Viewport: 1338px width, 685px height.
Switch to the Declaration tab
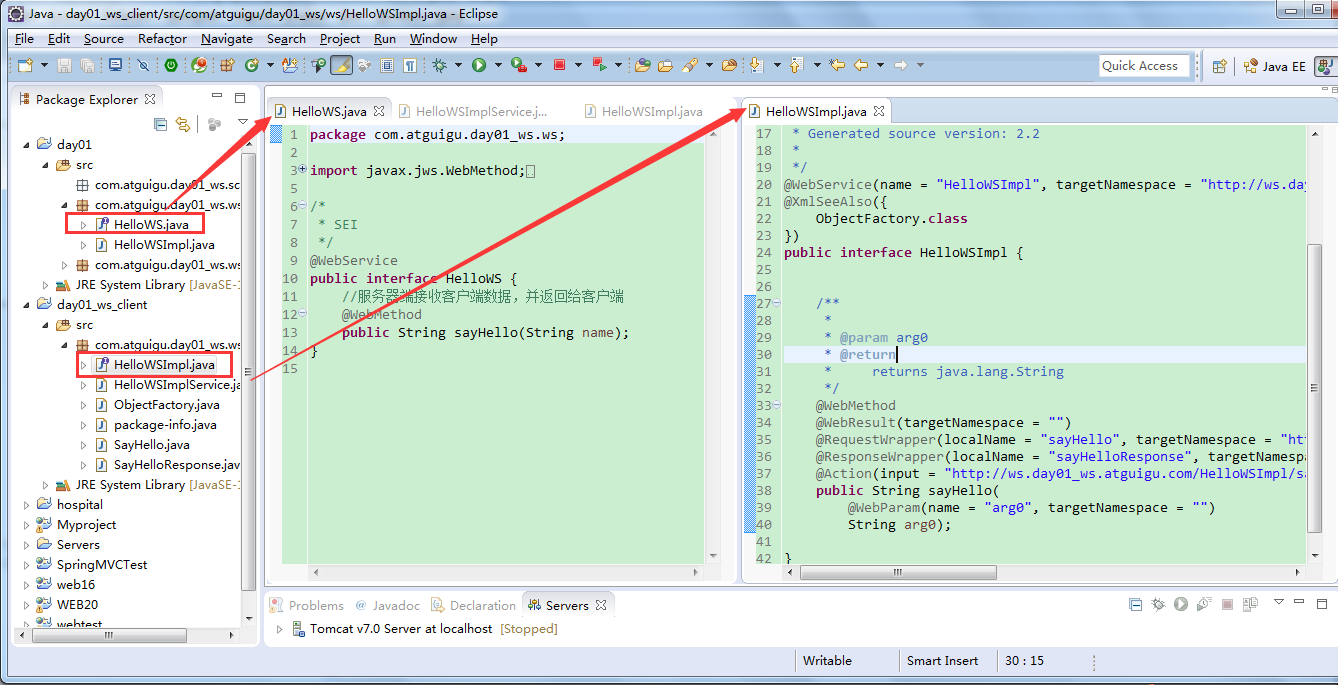pos(474,605)
